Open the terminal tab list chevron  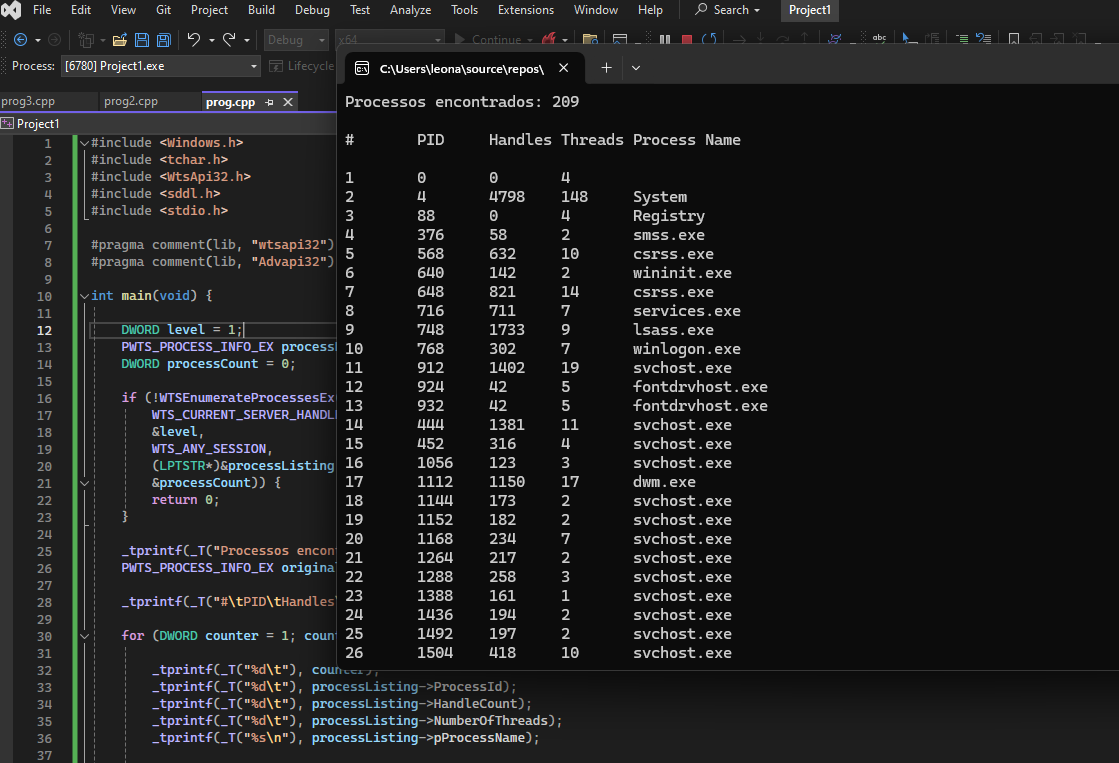[636, 68]
